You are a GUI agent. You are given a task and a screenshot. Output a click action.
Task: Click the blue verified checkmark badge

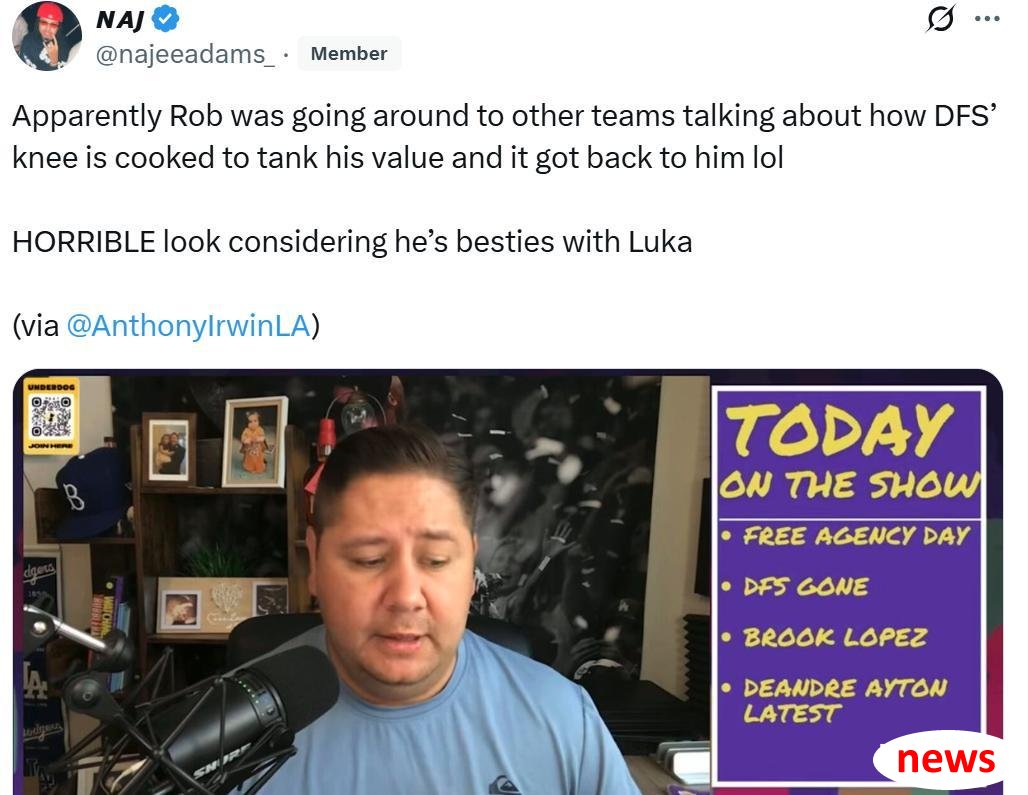[x=166, y=19]
